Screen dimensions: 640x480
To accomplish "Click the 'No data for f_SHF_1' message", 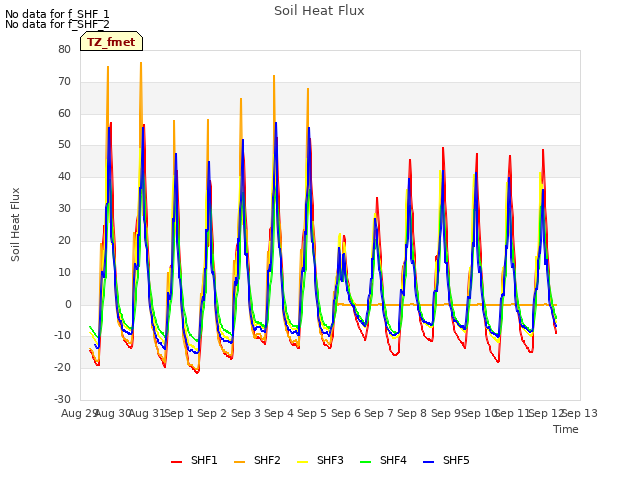I will pyautogui.click(x=57, y=14).
